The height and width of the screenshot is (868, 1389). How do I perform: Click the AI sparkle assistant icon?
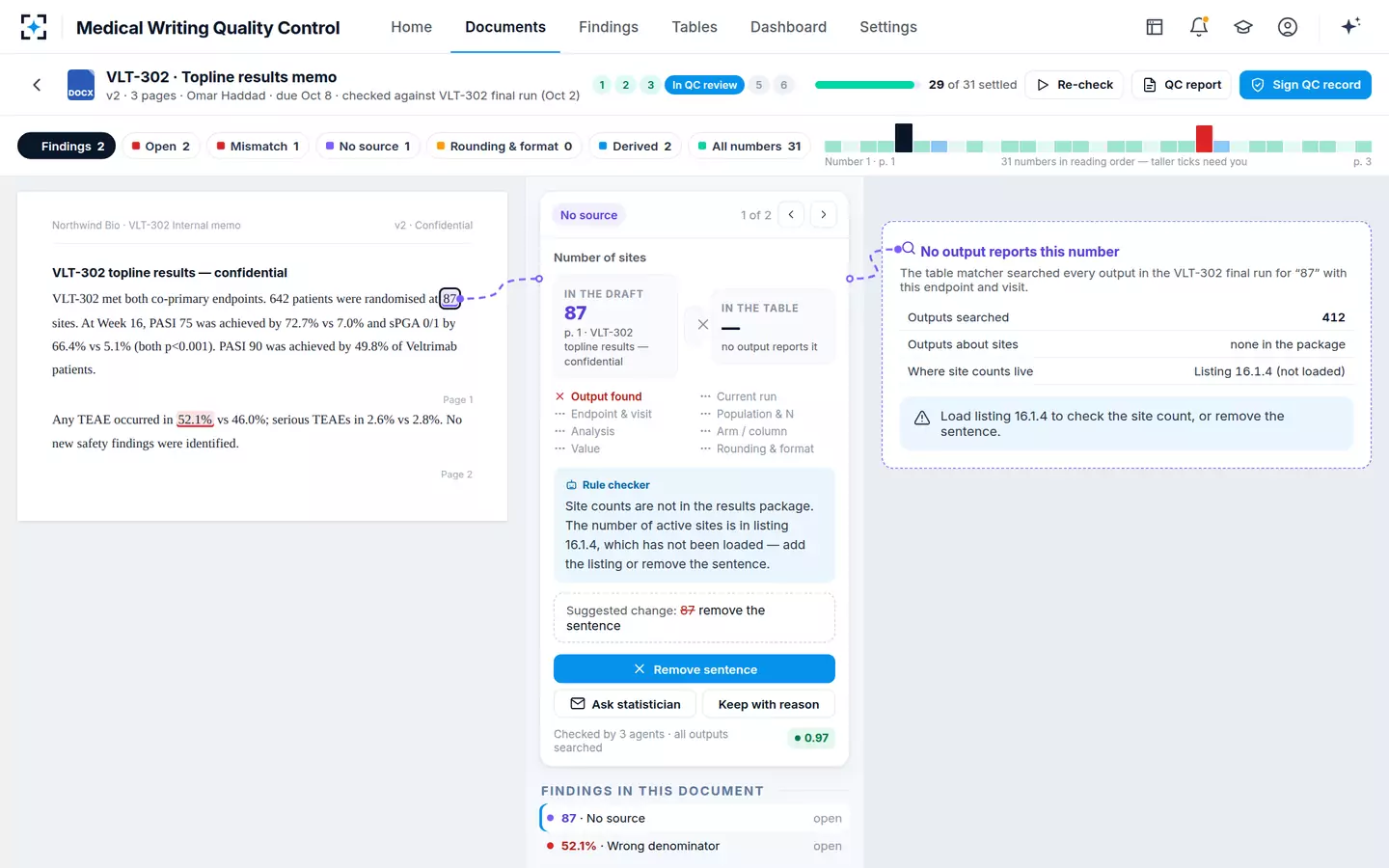coord(1350,27)
